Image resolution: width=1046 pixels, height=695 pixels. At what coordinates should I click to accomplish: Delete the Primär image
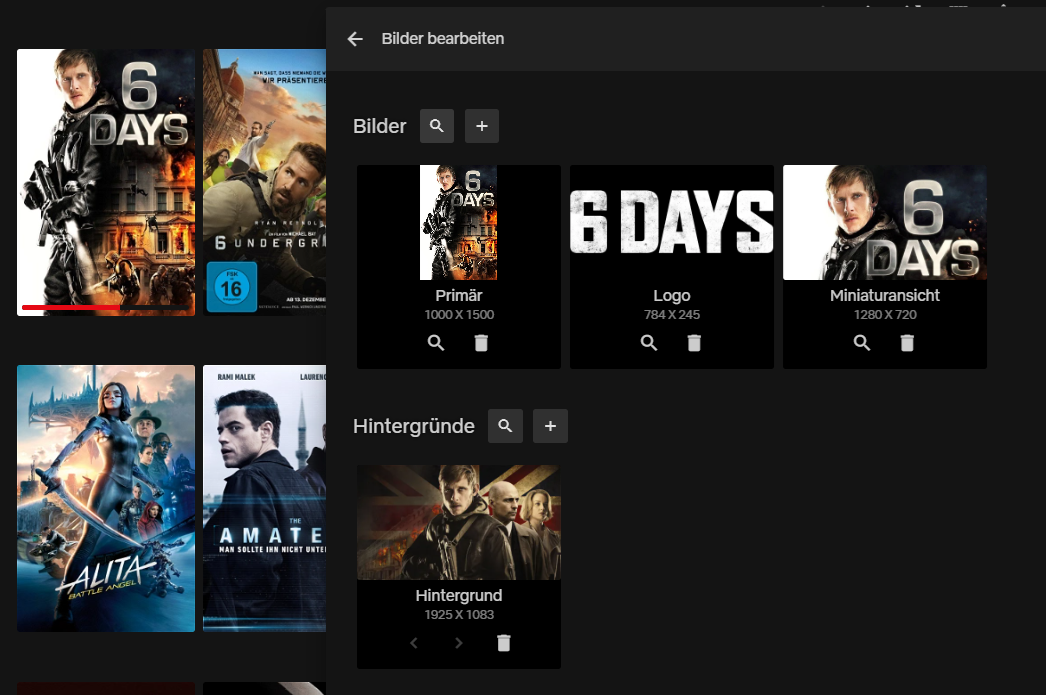point(481,343)
